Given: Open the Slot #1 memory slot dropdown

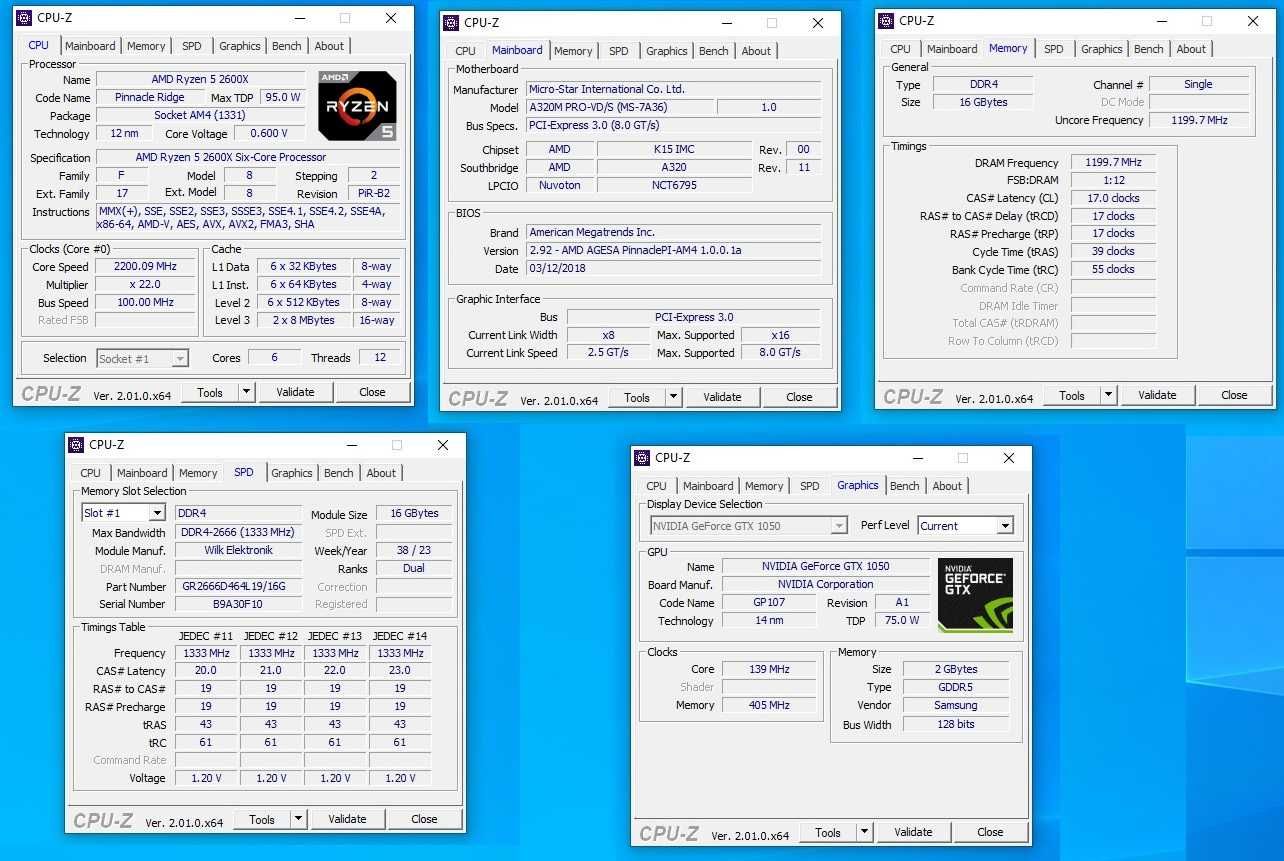Looking at the screenshot, I should 157,513.
